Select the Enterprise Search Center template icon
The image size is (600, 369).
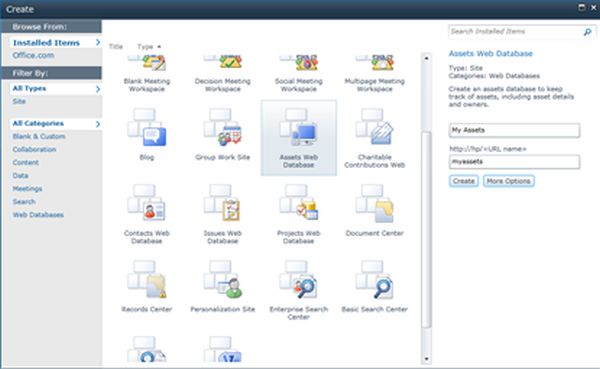click(x=299, y=280)
